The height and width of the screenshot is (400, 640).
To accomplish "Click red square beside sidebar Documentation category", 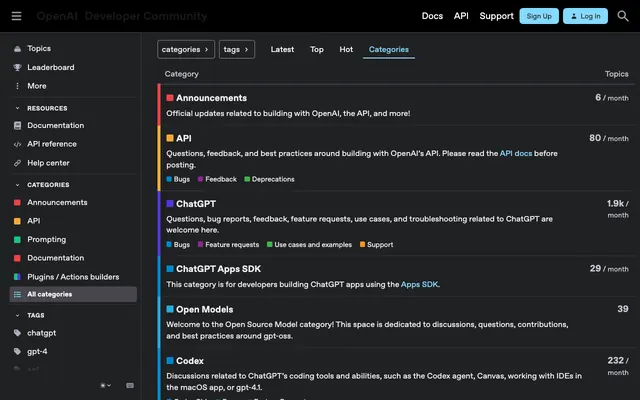I will click(x=17, y=258).
